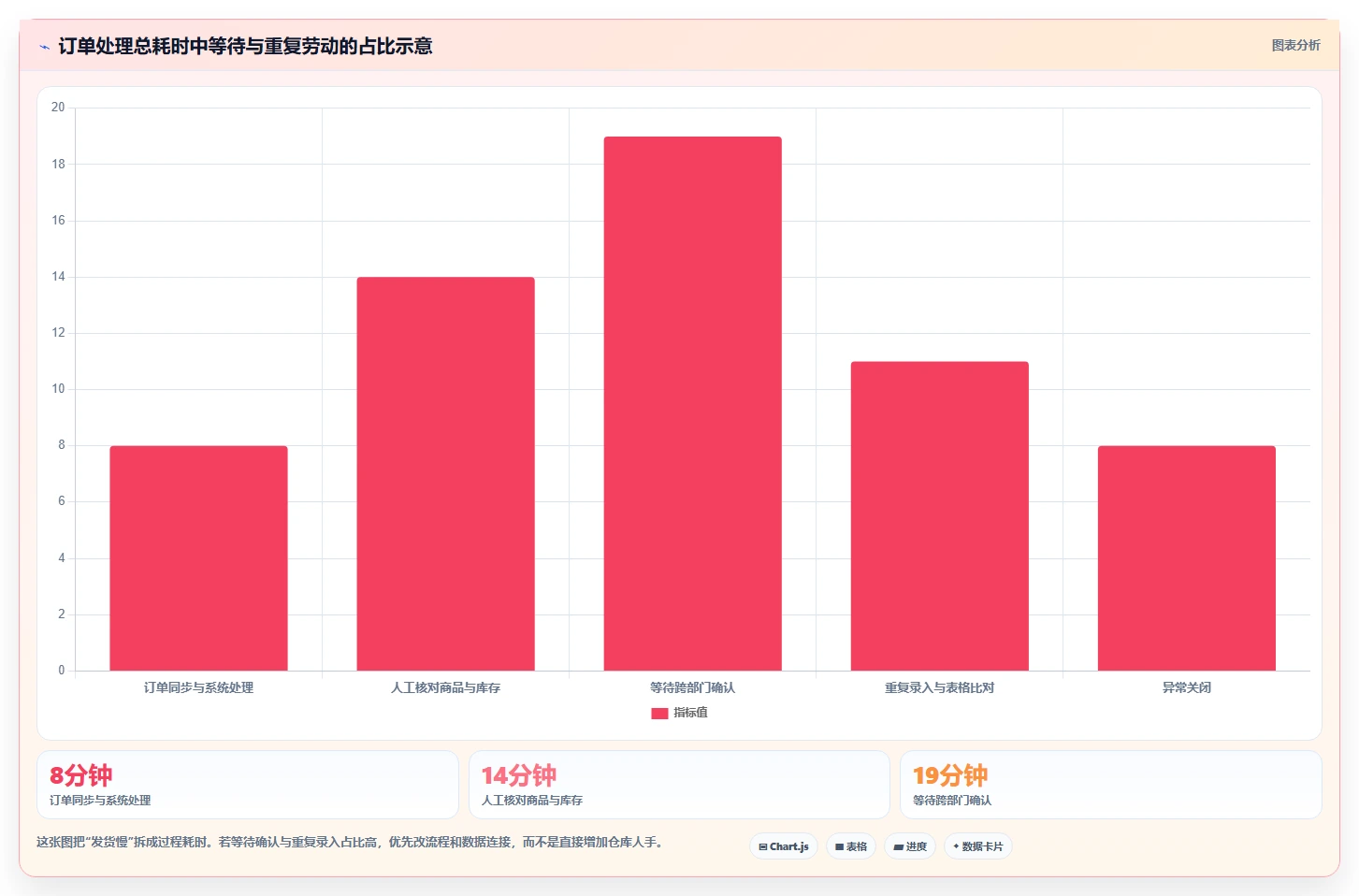The image size is (1359, 896).
Task: Click the y-axis tick label 20
Action: pos(58,108)
